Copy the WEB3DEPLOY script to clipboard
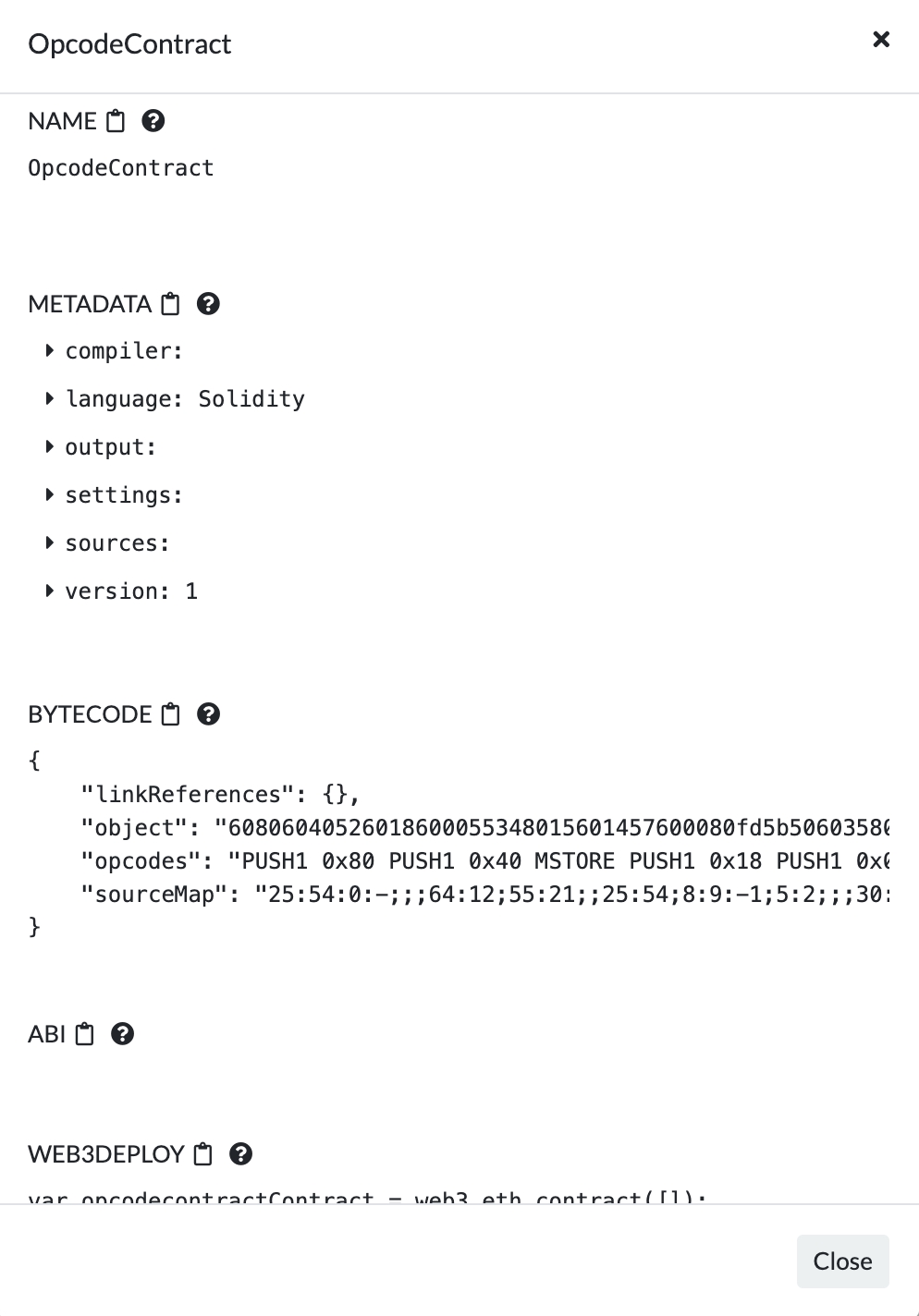The image size is (919, 1316). click(203, 1154)
